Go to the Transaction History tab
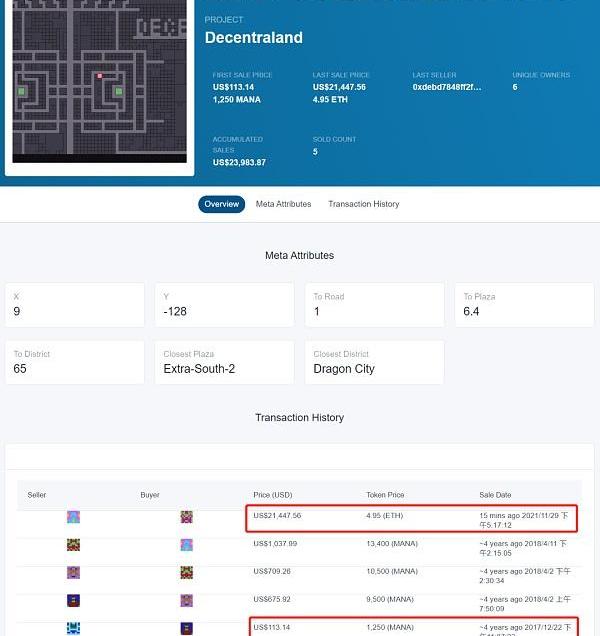Viewport: 600px width, 636px height. pos(364,204)
